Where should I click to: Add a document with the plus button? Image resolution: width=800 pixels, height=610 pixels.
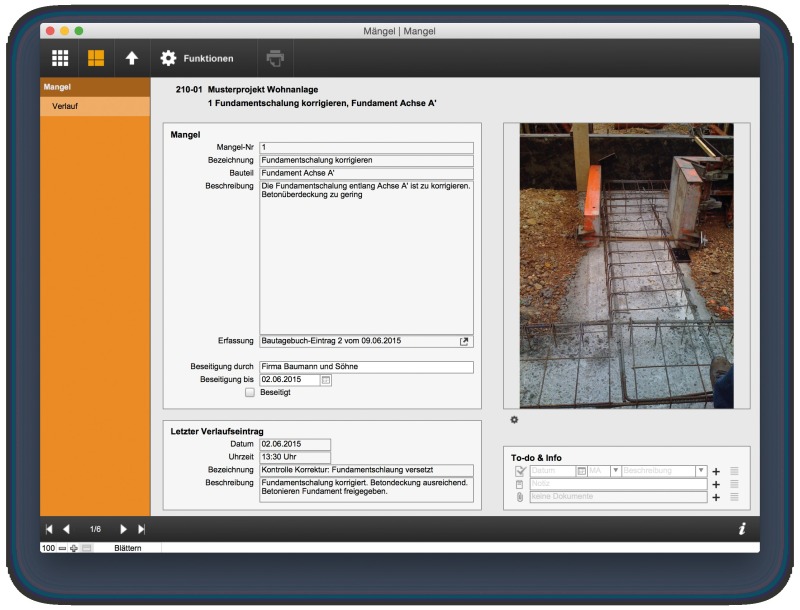point(716,498)
